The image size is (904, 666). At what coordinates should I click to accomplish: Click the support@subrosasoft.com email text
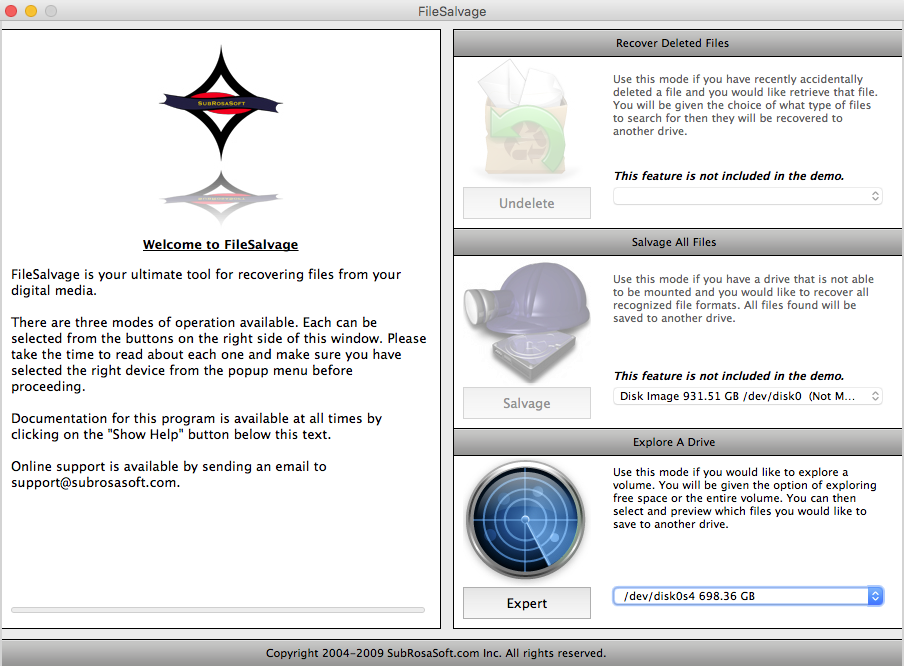pos(95,483)
